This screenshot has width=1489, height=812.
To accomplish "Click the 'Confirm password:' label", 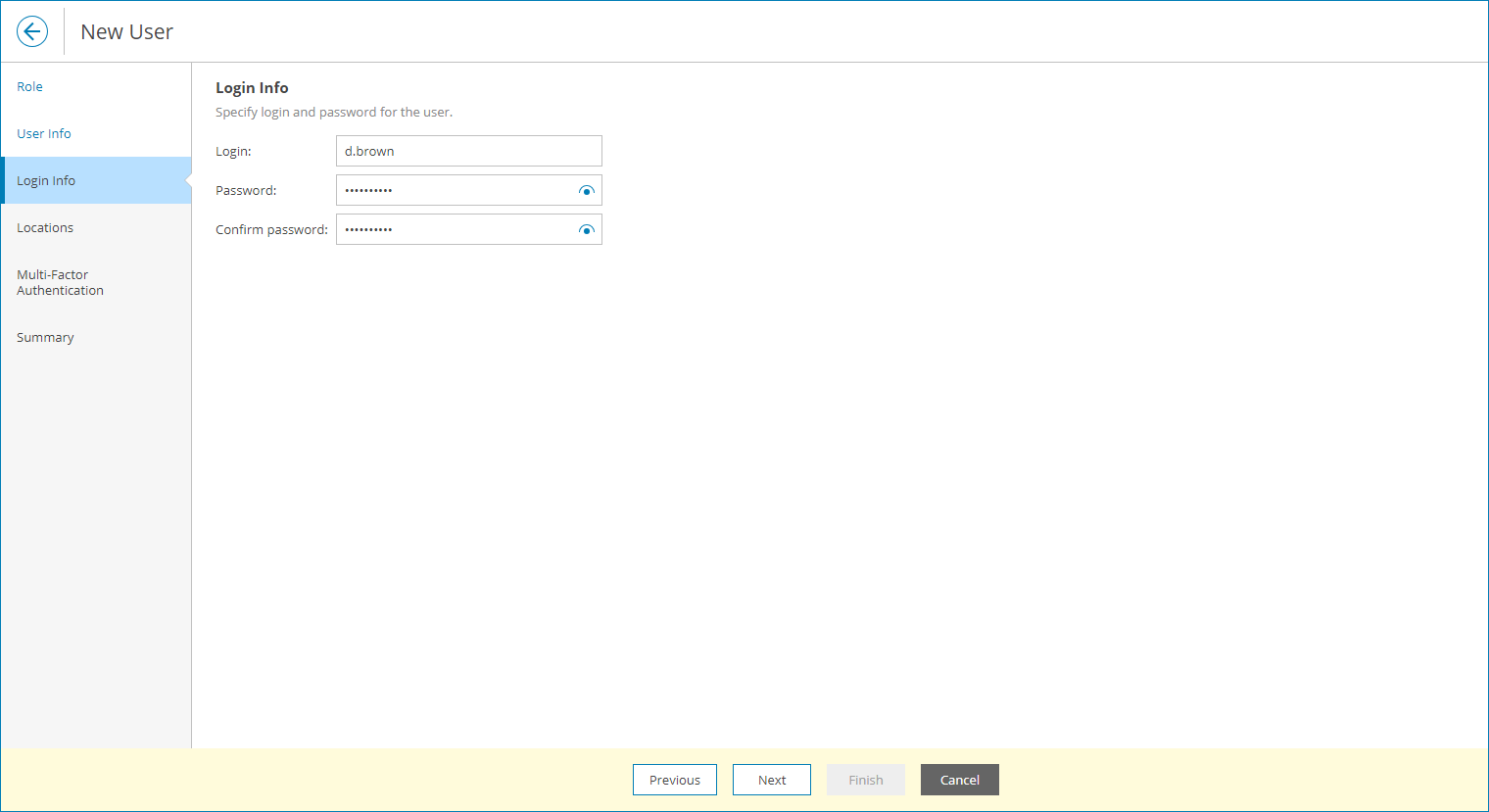I will [271, 230].
